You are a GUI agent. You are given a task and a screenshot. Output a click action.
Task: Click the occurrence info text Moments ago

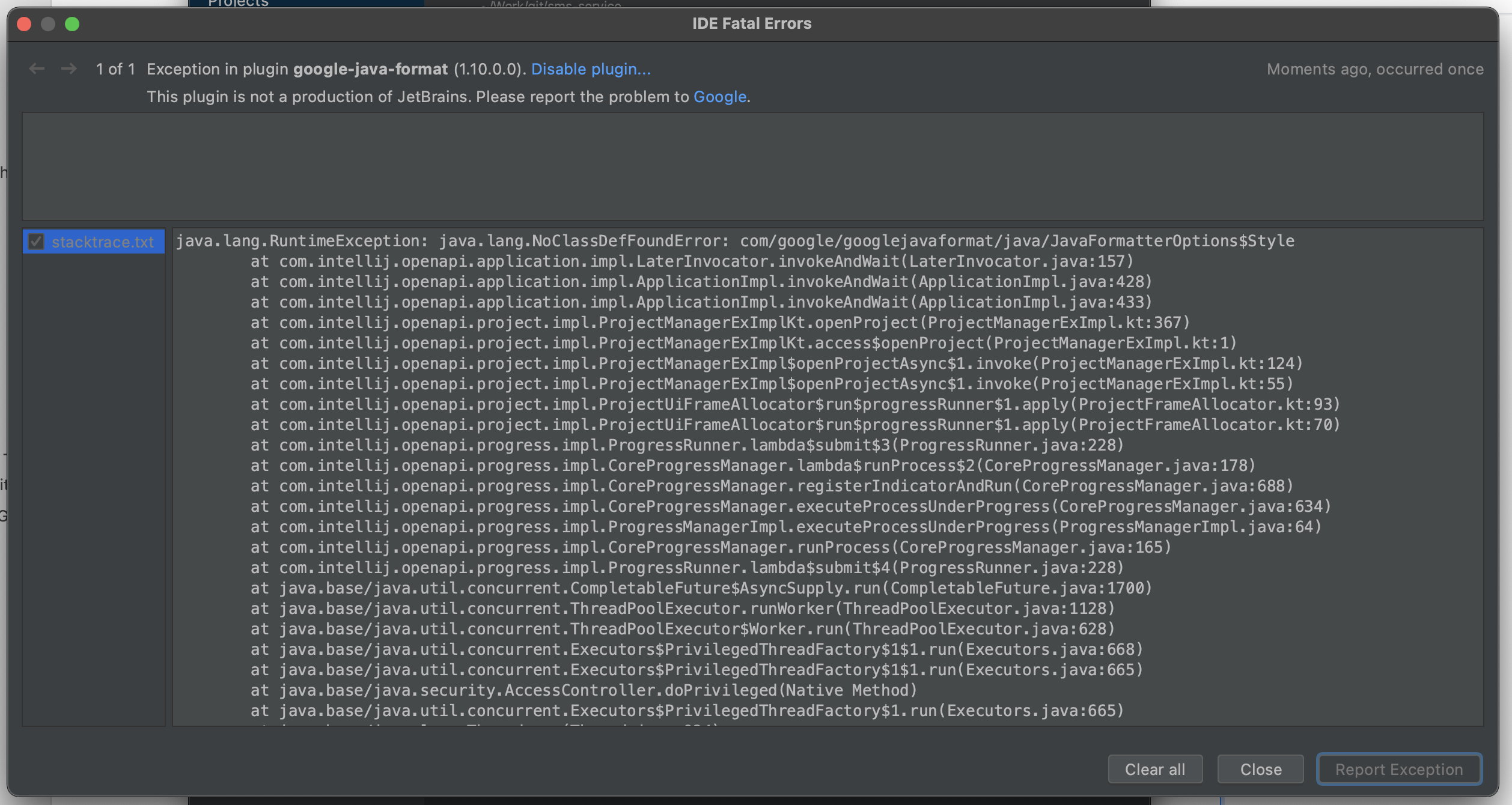coord(1374,69)
